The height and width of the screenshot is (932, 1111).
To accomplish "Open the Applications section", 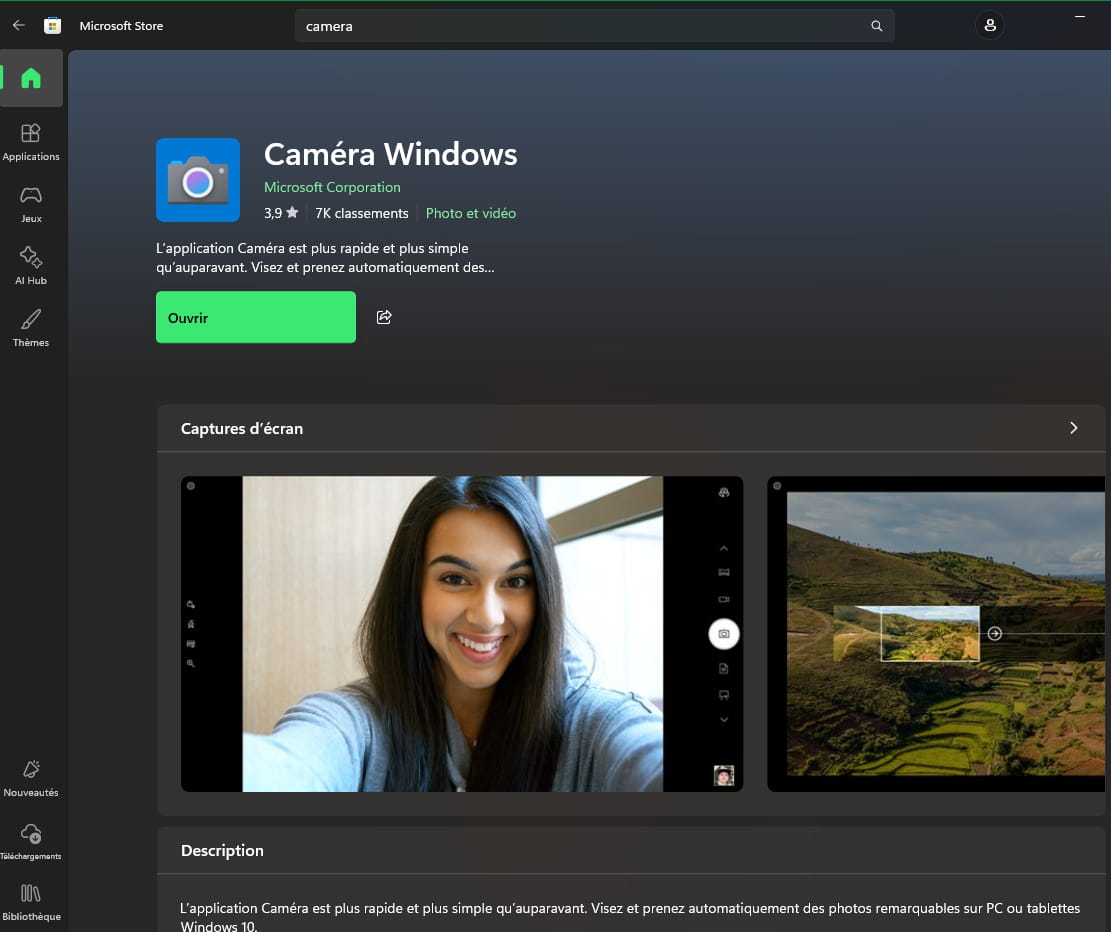I will pyautogui.click(x=31, y=141).
